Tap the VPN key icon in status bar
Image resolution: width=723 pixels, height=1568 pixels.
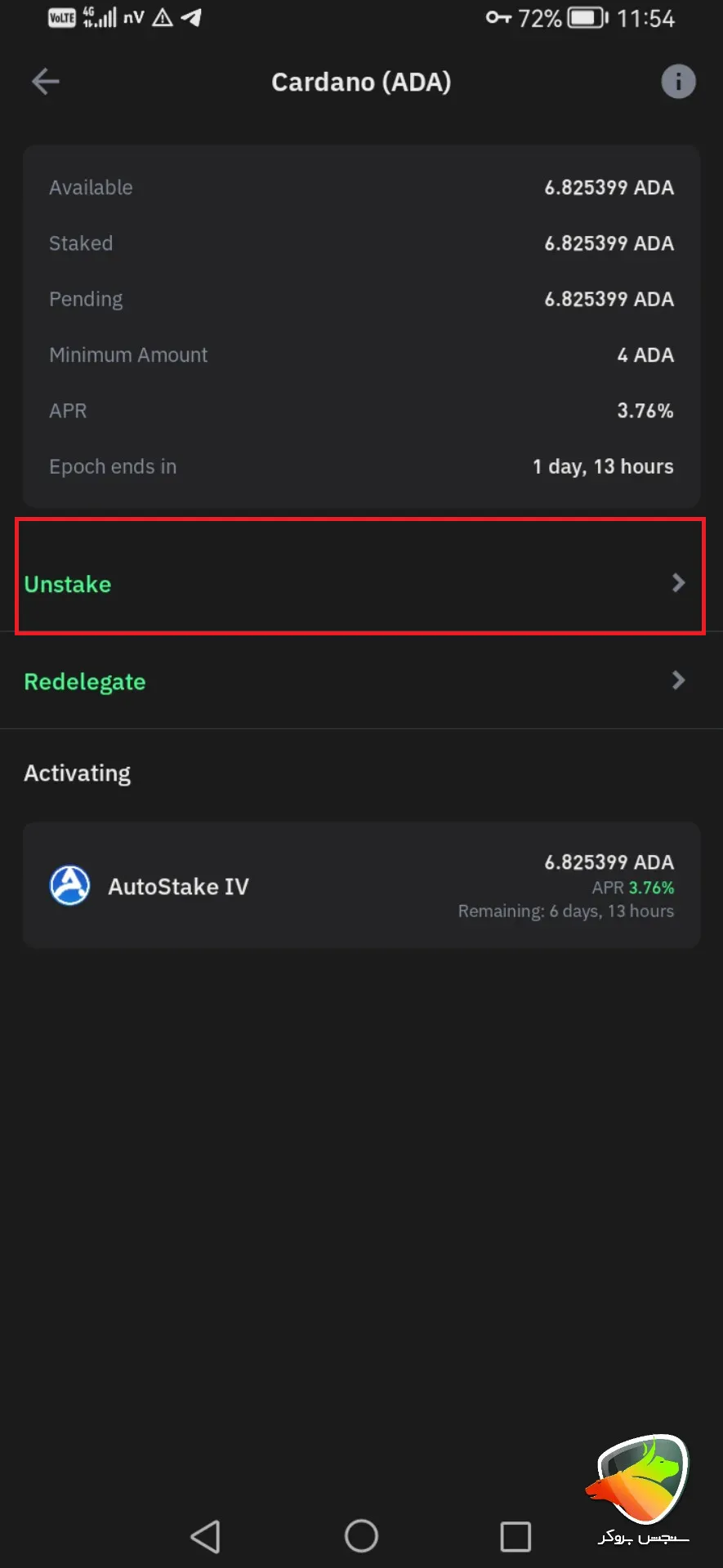point(498,17)
